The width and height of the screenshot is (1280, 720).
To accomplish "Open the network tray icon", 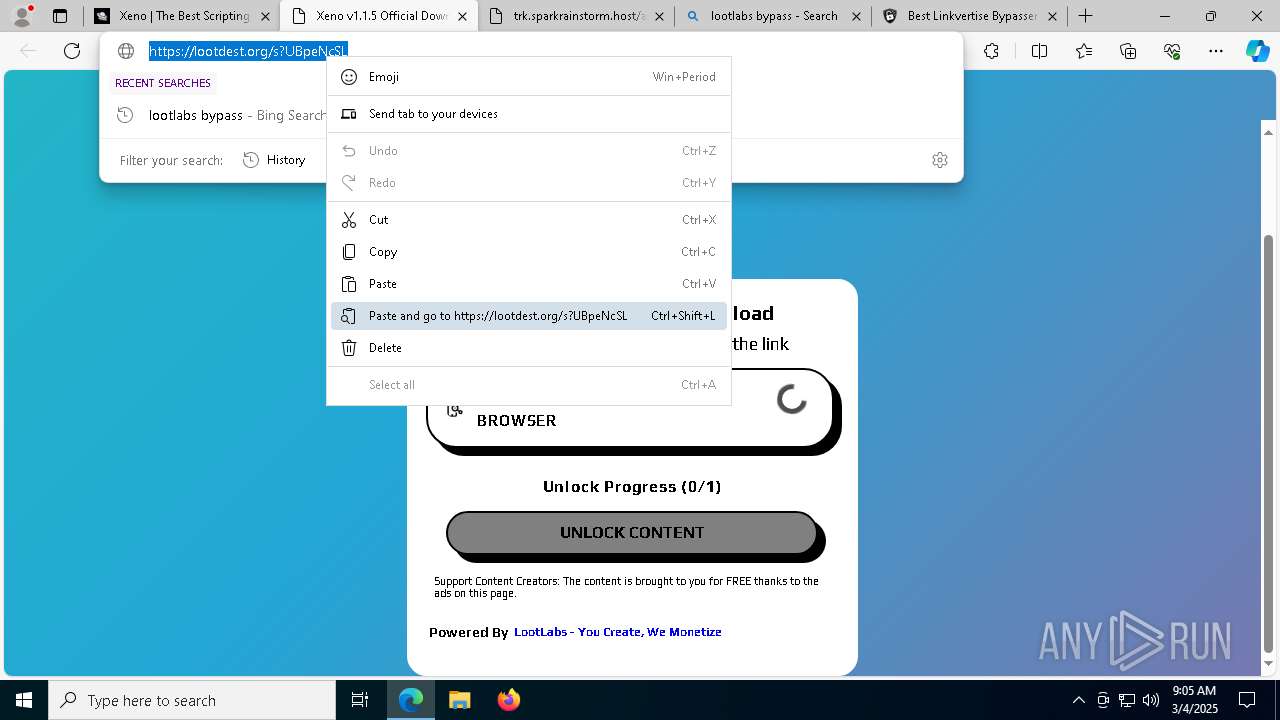I will (1127, 700).
